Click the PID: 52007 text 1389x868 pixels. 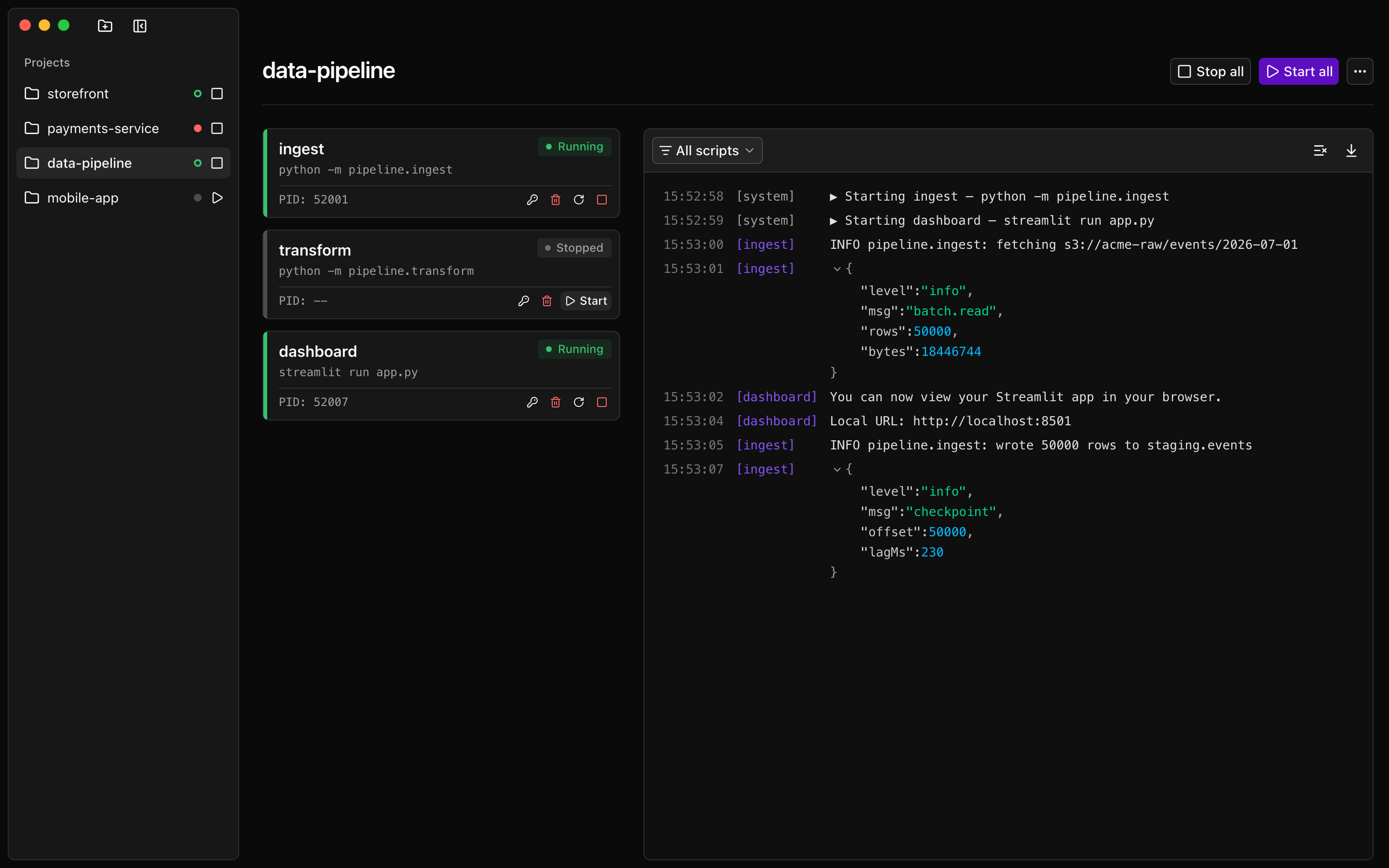point(313,403)
